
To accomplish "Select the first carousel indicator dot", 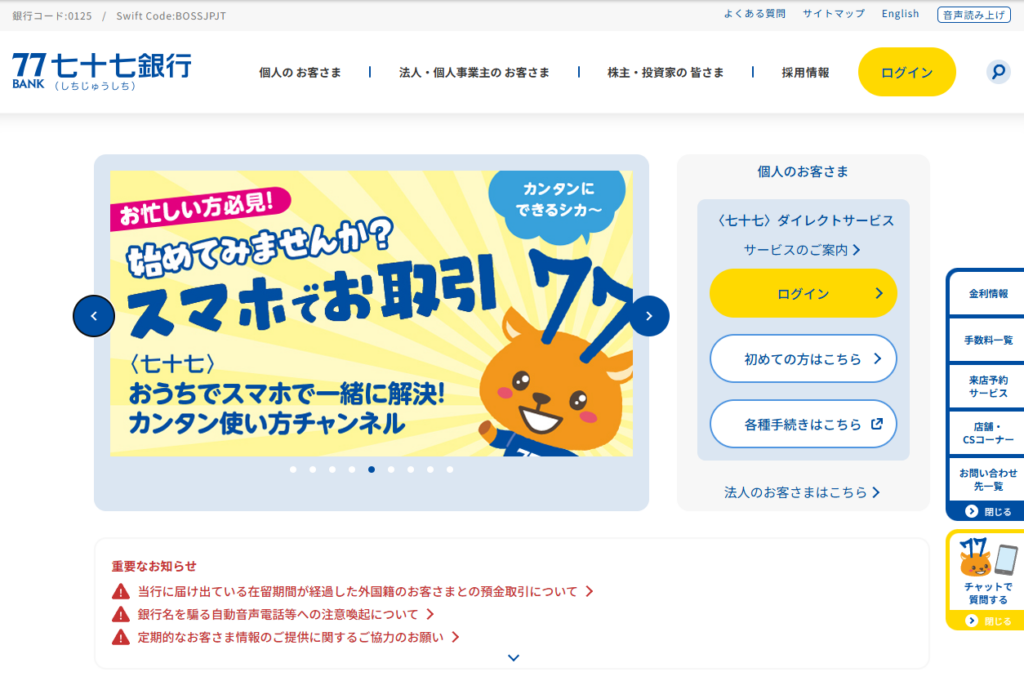I will tap(293, 469).
